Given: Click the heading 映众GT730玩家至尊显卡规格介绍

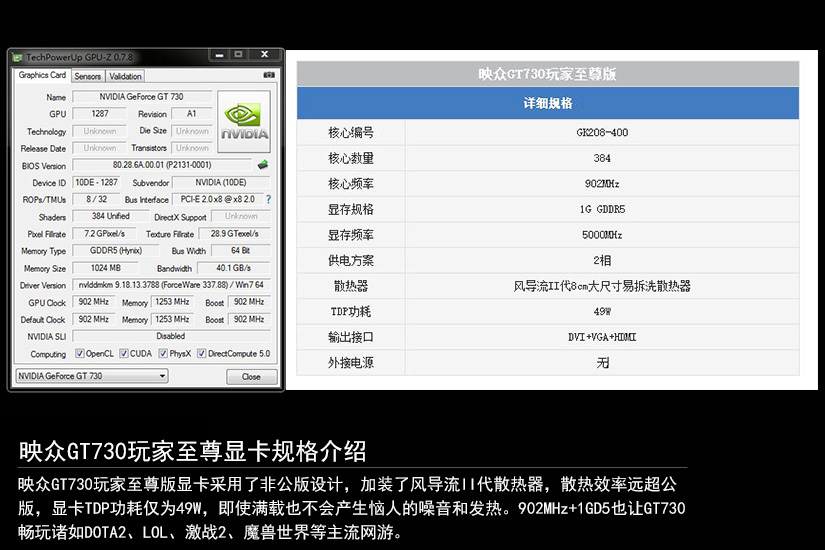Looking at the screenshot, I should coord(193,451).
